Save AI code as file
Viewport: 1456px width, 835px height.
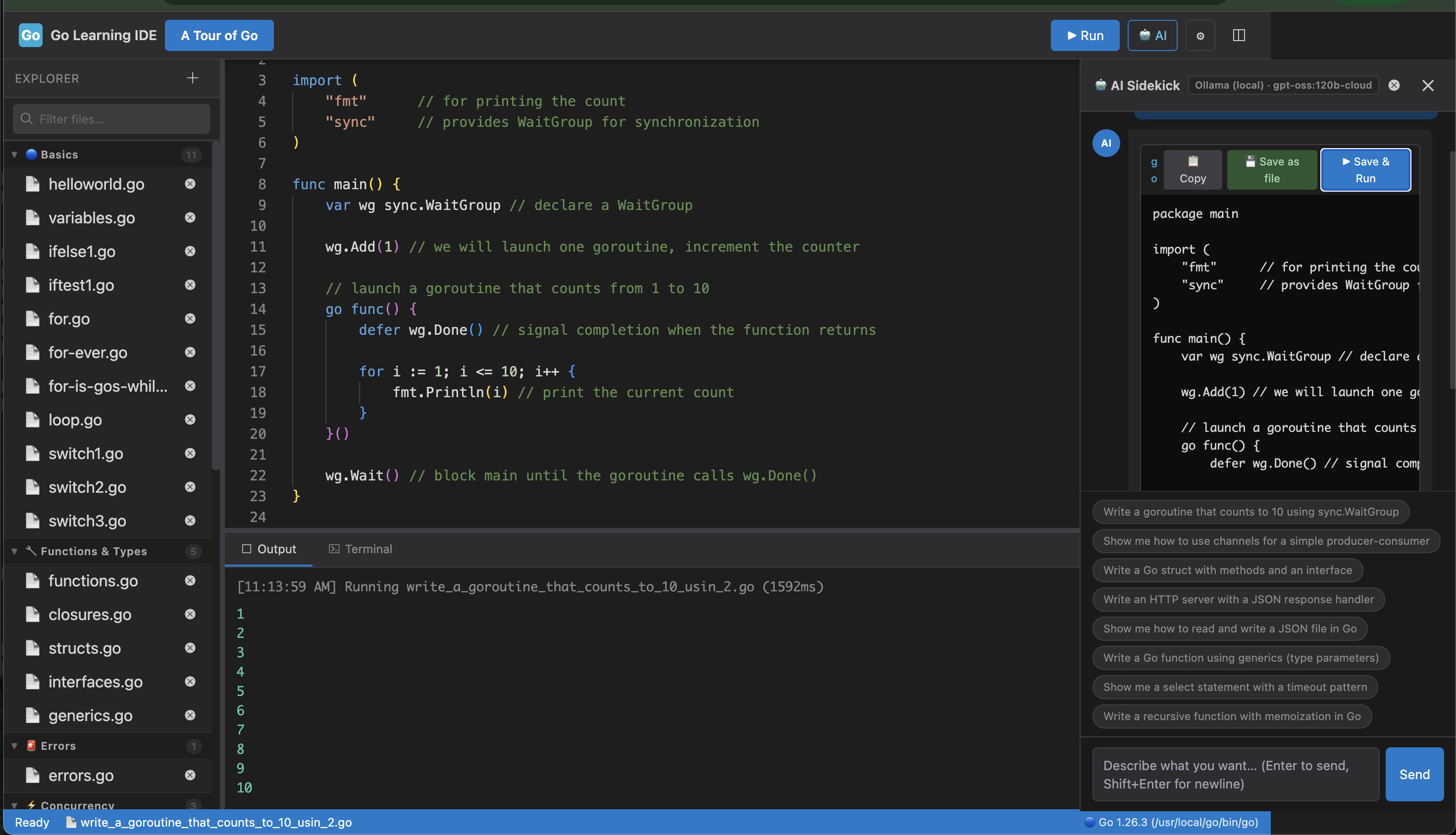pyautogui.click(x=1272, y=170)
